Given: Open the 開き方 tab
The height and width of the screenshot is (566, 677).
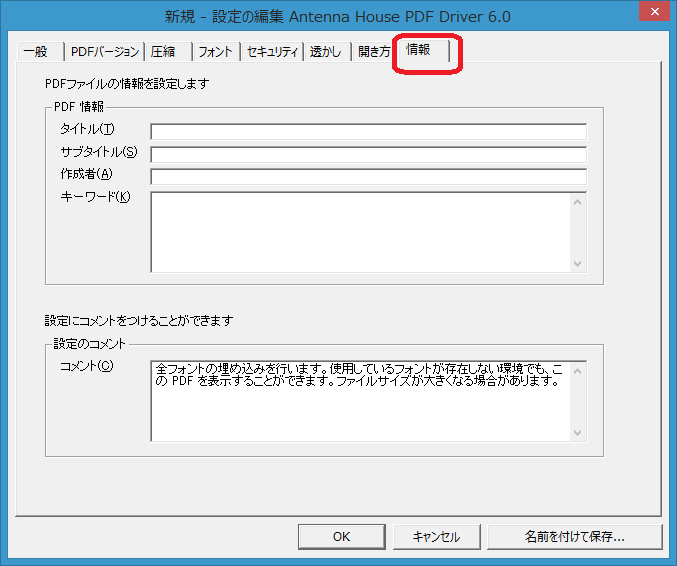Looking at the screenshot, I should 373,52.
